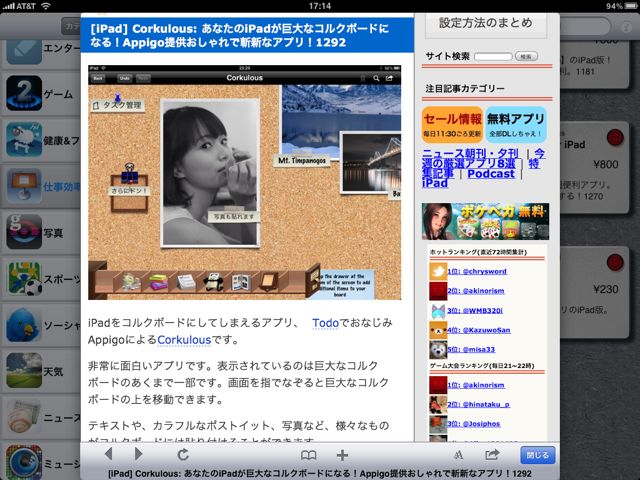Open ranking link 1位: @chrysword
This screenshot has width=640, height=480.
(477, 271)
